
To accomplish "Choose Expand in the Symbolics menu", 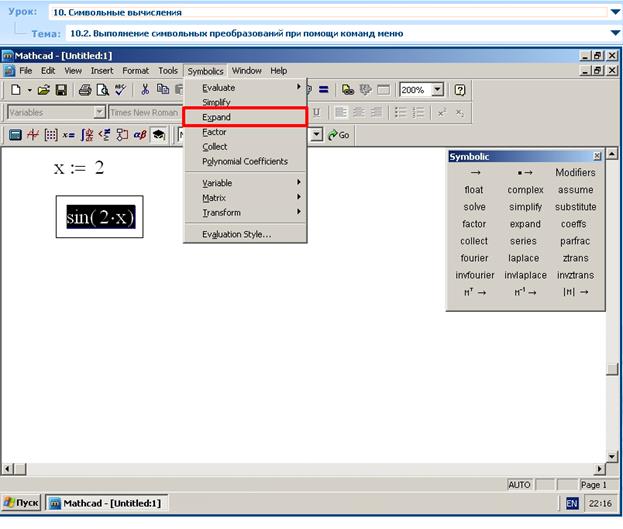I will pos(245,117).
